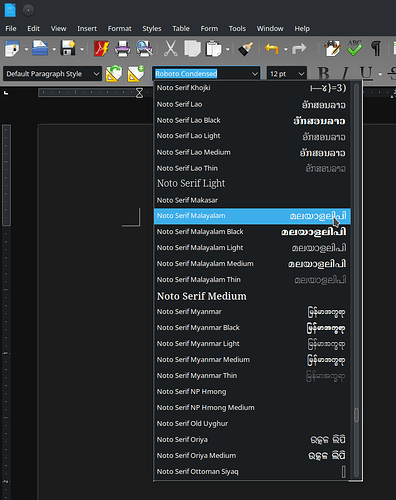Open the New Document dropdown arrow
This screenshot has height=500, width=396.
click(x=26, y=49)
